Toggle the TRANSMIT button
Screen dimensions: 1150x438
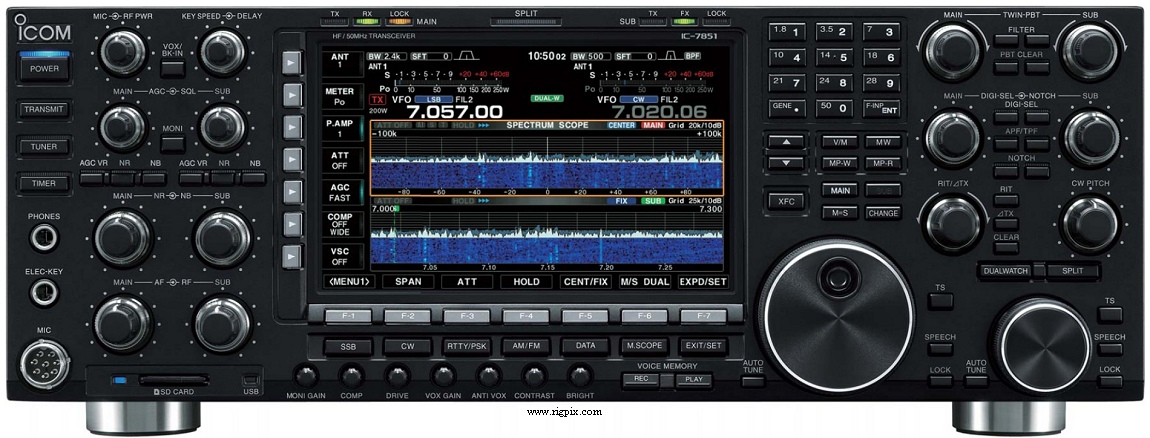pos(45,109)
